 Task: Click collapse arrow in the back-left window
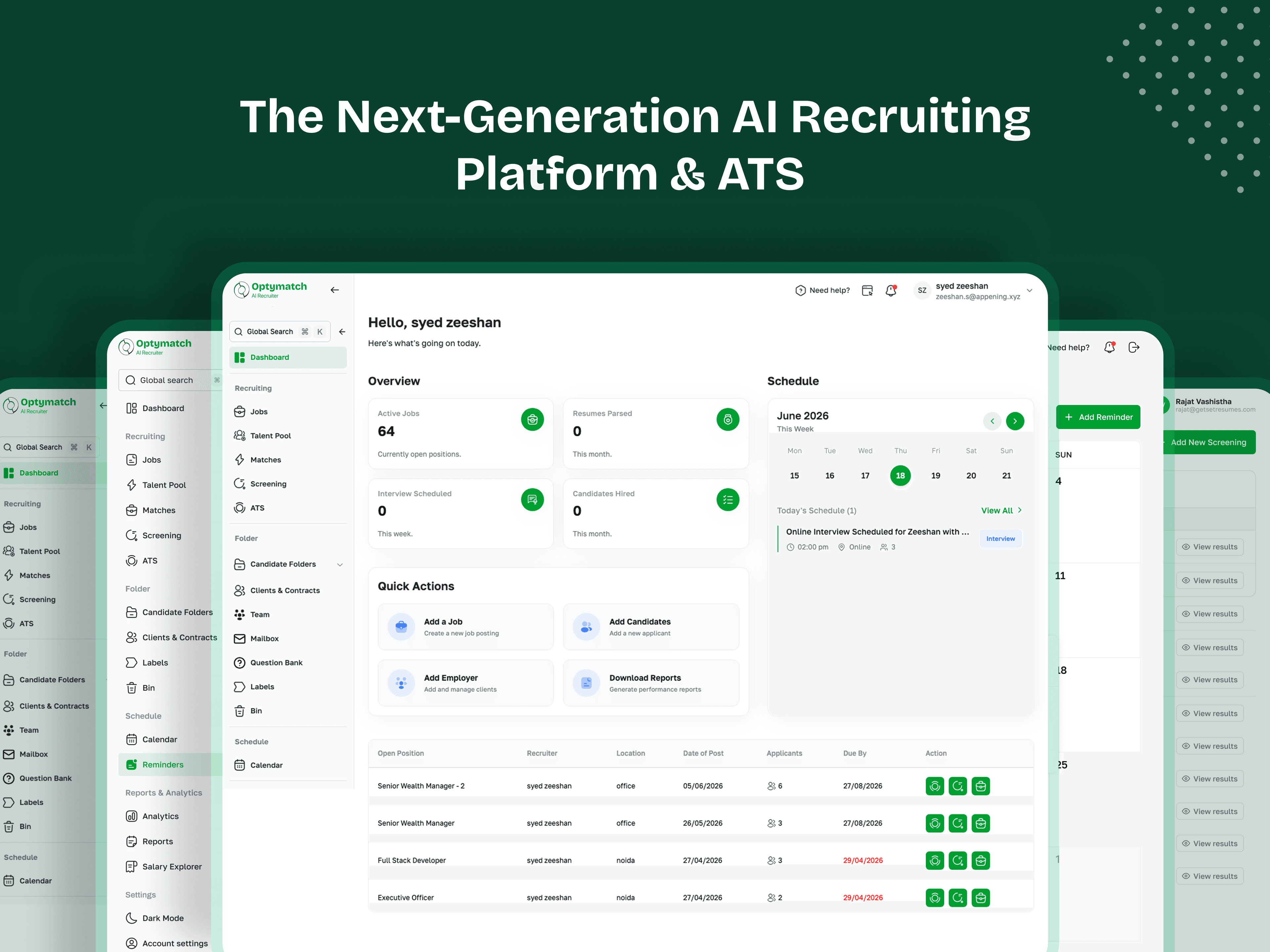pos(103,406)
